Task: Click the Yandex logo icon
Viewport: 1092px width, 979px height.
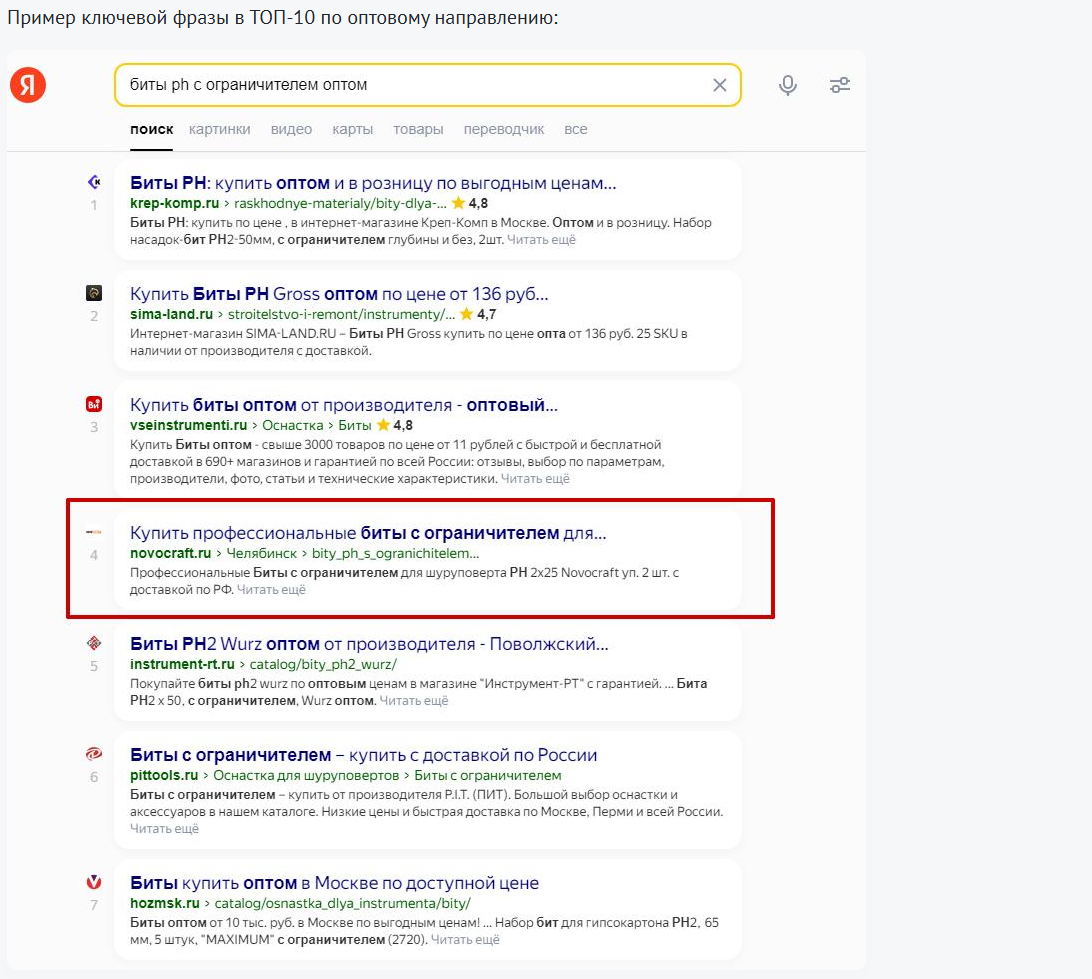Action: [x=28, y=85]
